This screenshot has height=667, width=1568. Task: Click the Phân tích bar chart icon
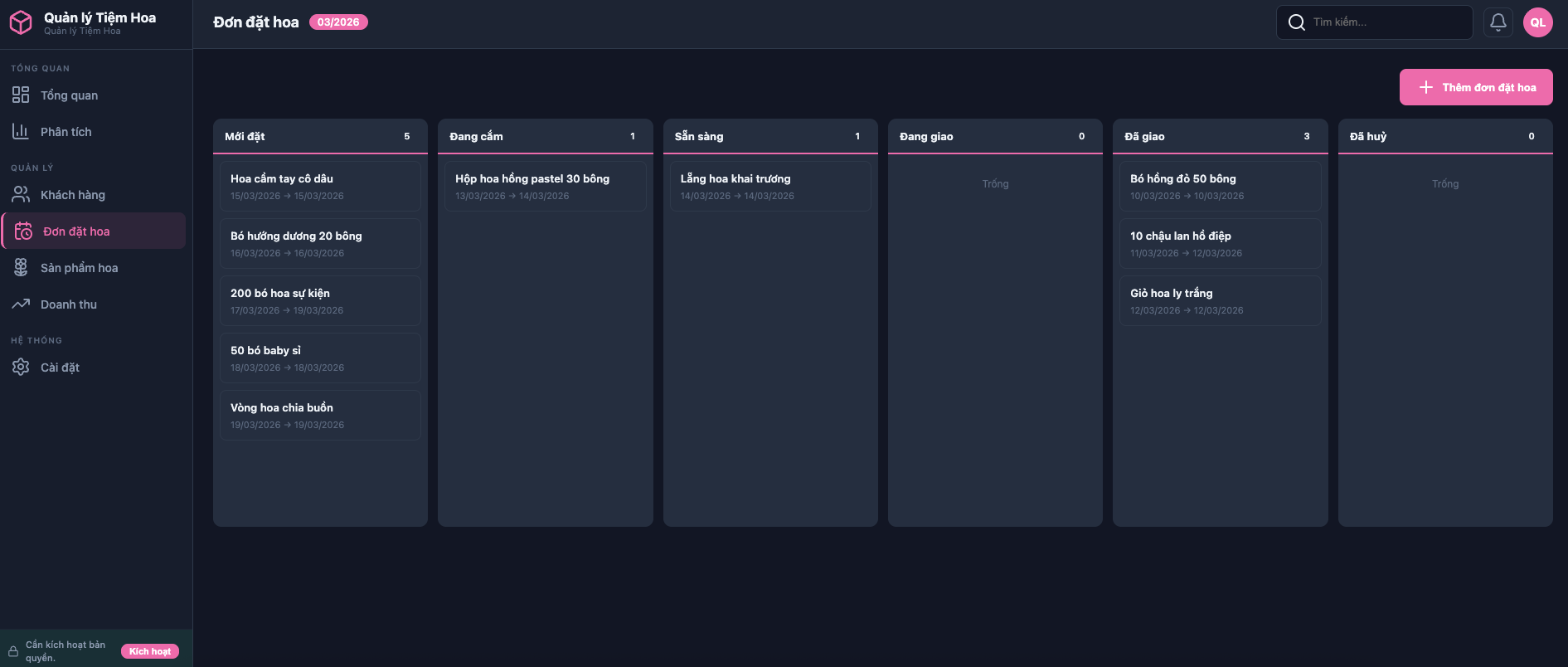21,132
